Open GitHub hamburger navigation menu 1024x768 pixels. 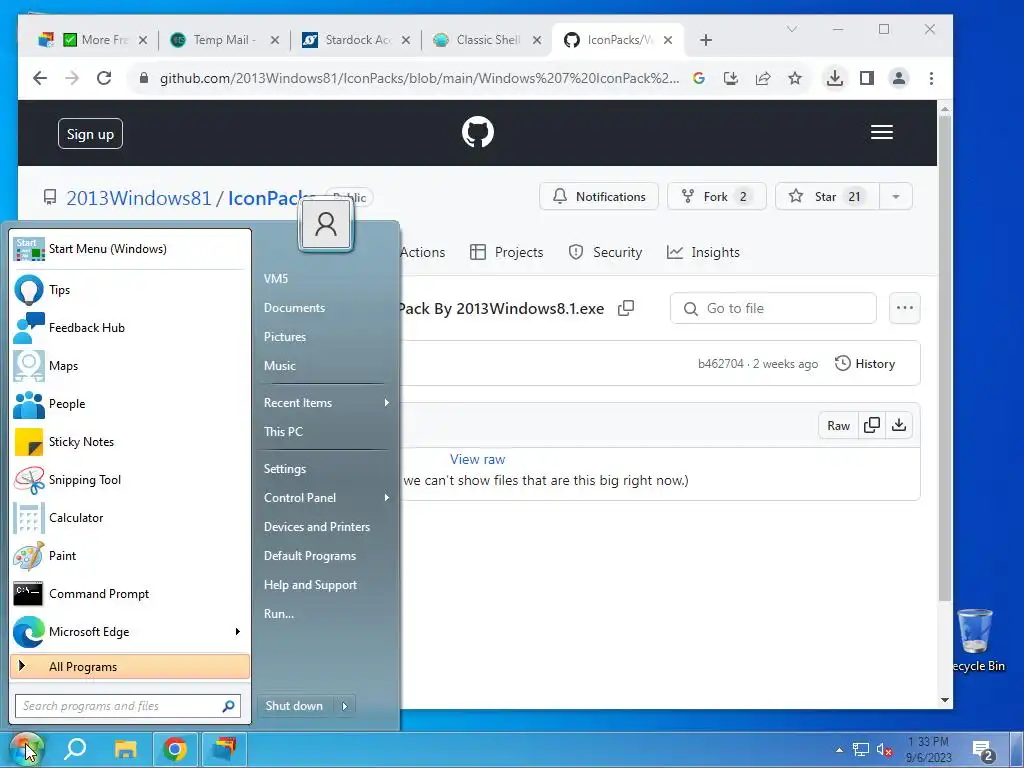[x=882, y=133]
